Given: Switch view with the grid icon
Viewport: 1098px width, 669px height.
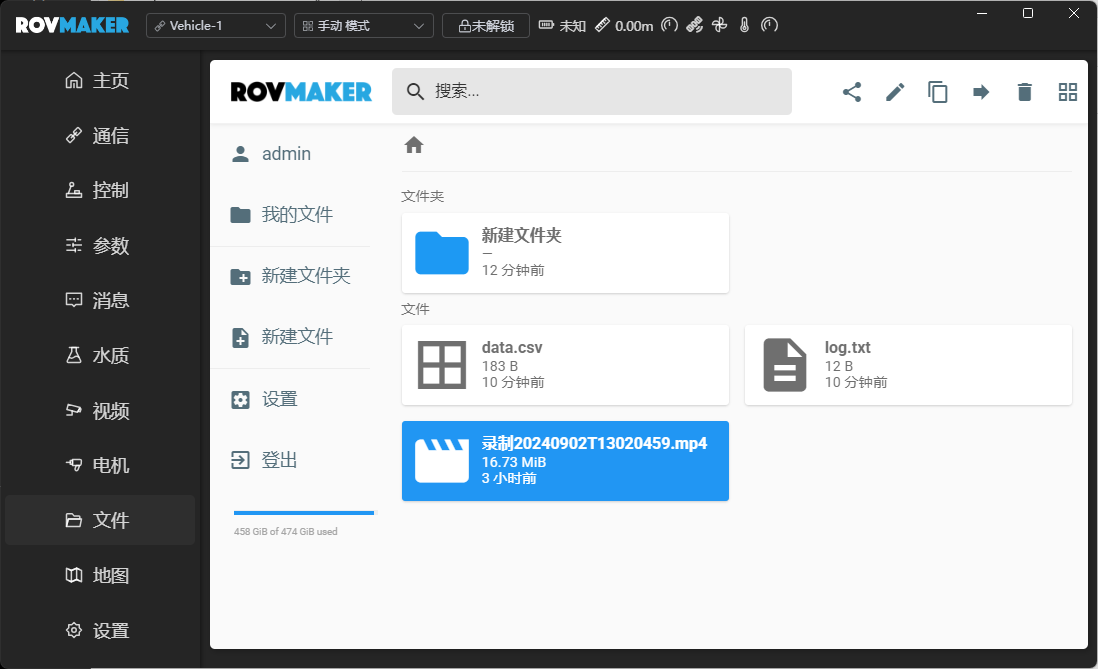Looking at the screenshot, I should [x=1067, y=92].
